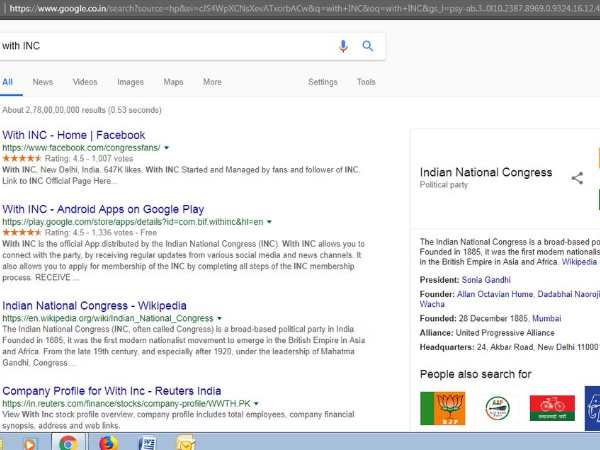Click the microphone voice search icon
Screen dimensions: 600x450
click(x=343, y=46)
